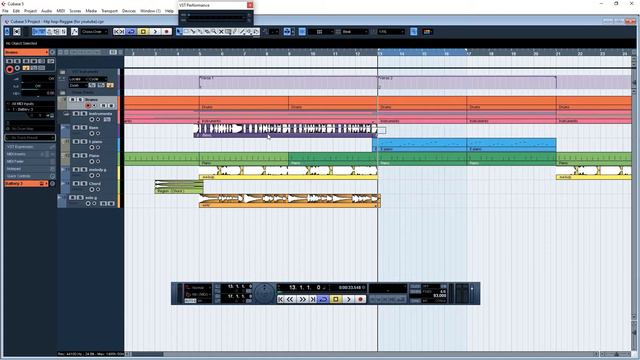Mute the Bass track
The image size is (640, 360).
pyautogui.click(x=76, y=127)
